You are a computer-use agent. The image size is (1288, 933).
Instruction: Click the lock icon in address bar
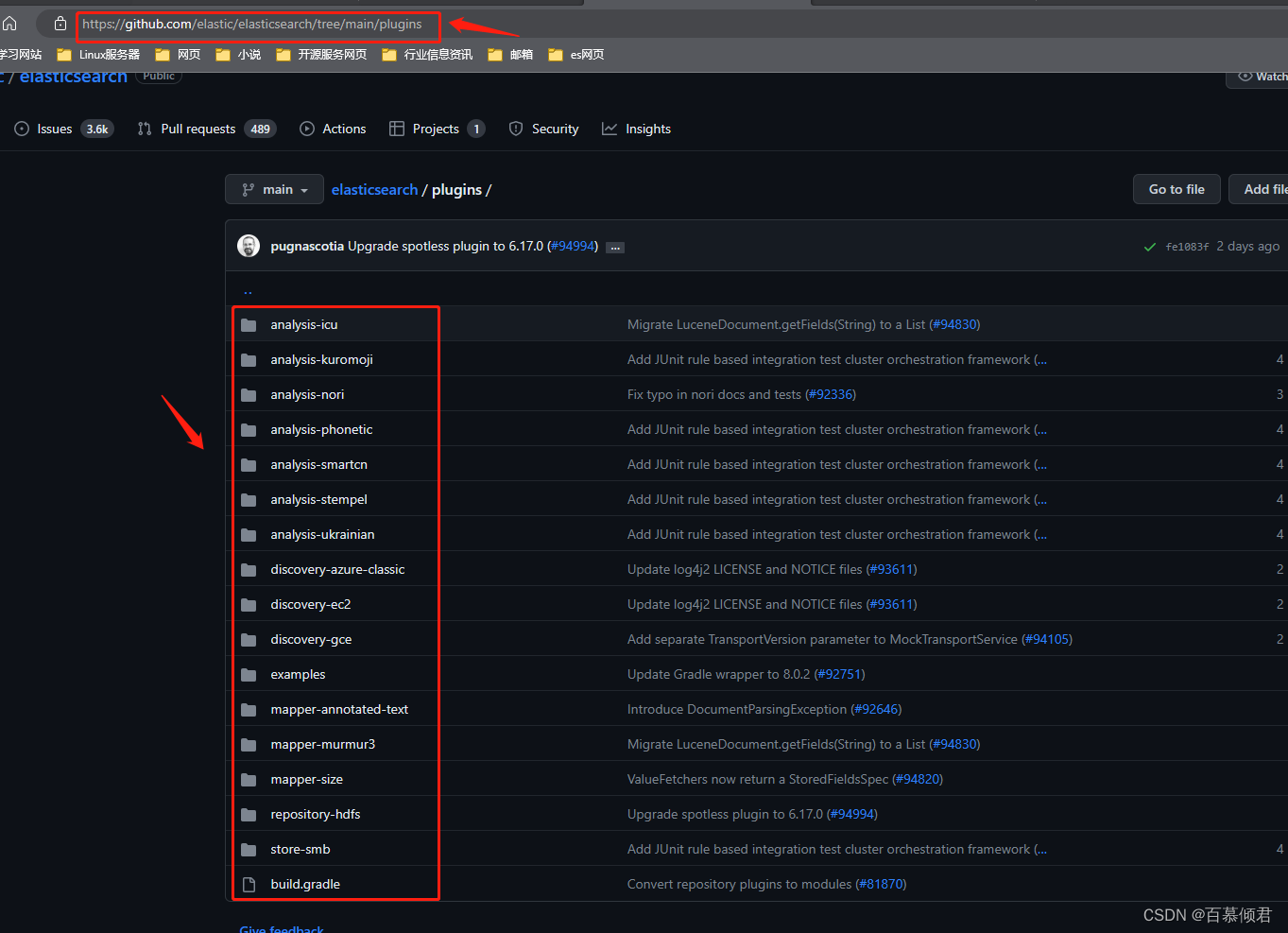[60, 24]
